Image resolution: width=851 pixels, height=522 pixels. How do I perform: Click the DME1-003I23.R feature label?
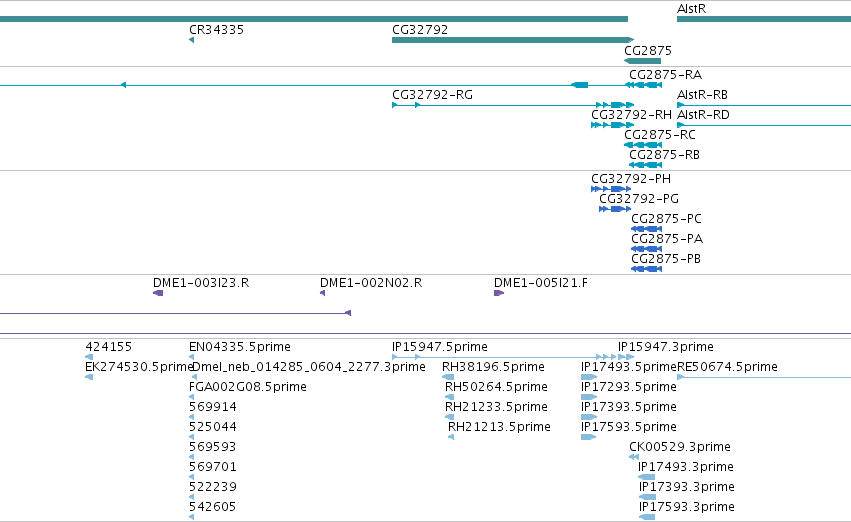click(201, 283)
